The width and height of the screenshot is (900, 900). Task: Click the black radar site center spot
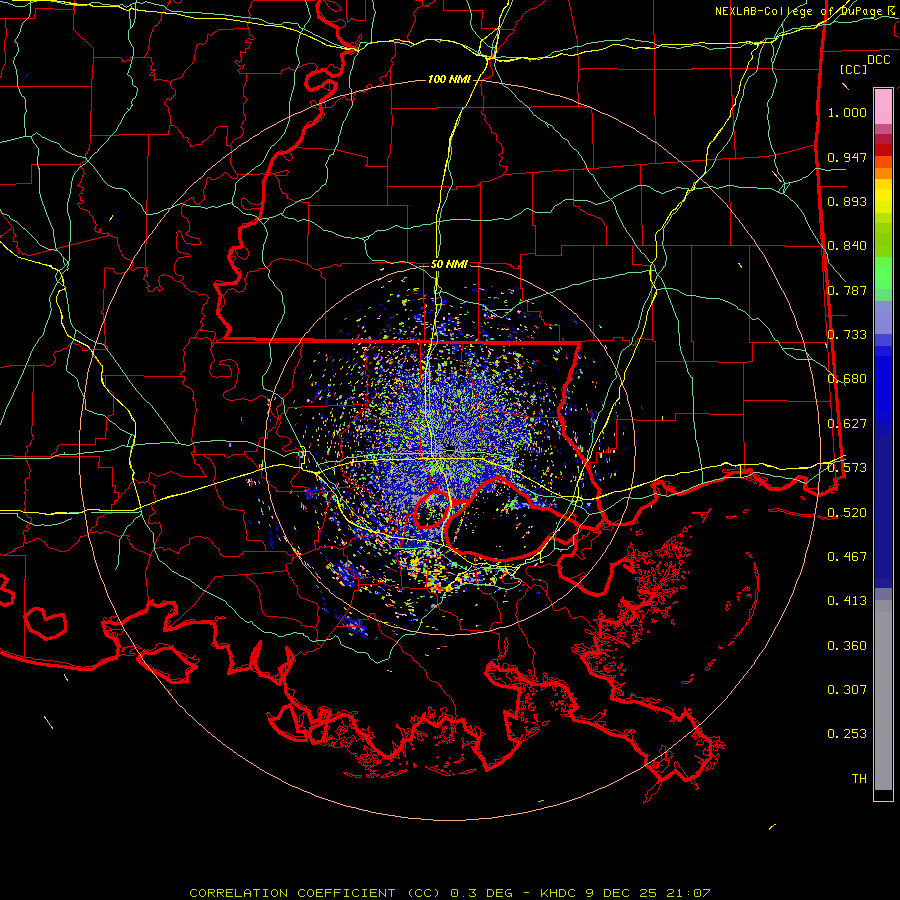tap(450, 447)
